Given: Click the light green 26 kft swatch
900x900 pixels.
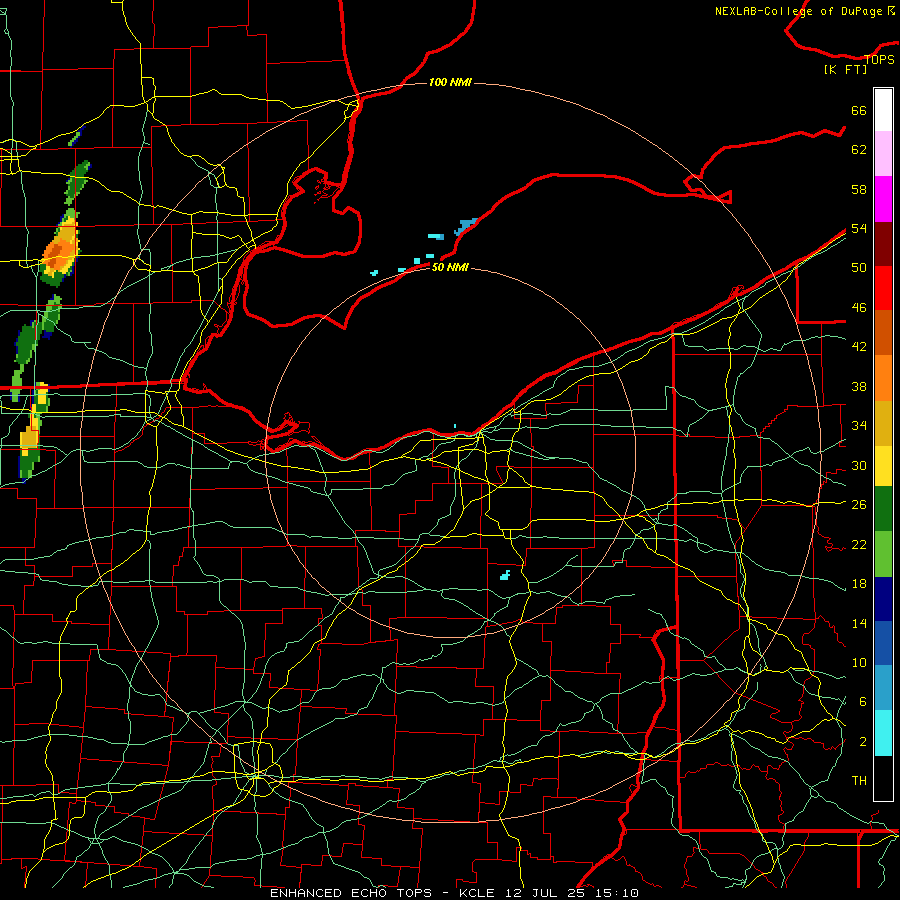Looking at the screenshot, I should click(883, 554).
